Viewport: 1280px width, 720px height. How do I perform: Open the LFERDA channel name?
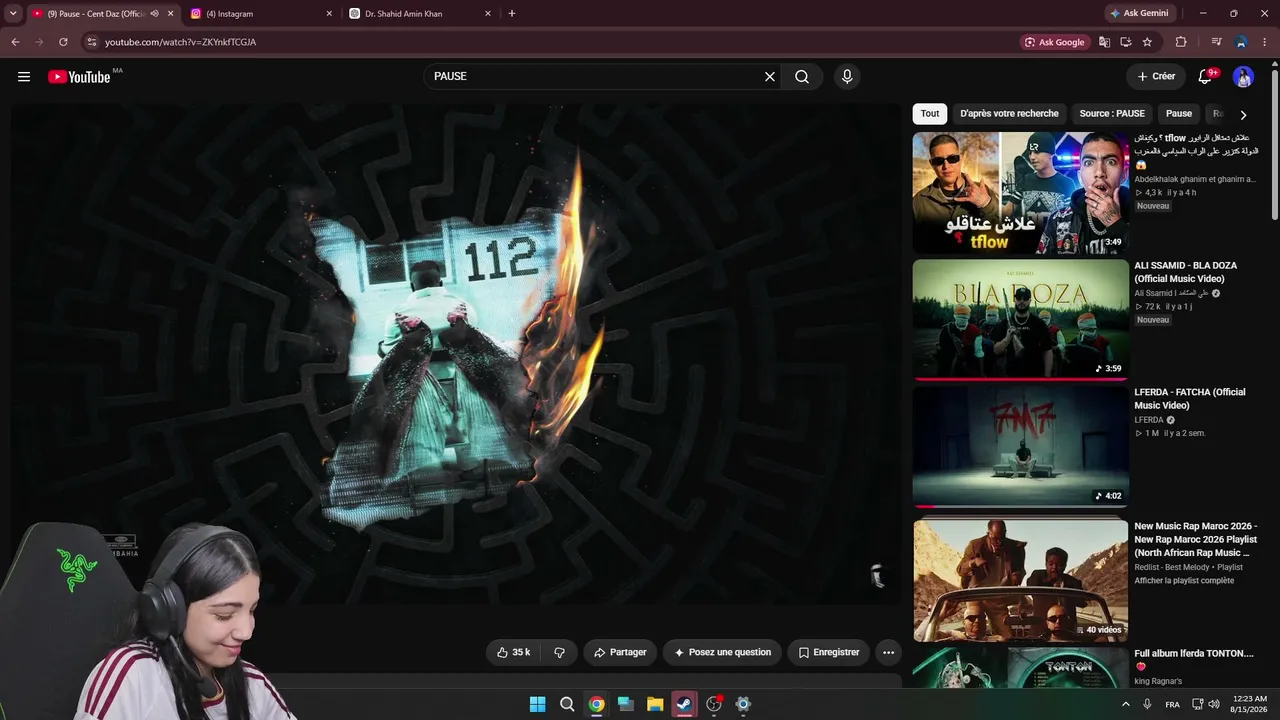1148,420
